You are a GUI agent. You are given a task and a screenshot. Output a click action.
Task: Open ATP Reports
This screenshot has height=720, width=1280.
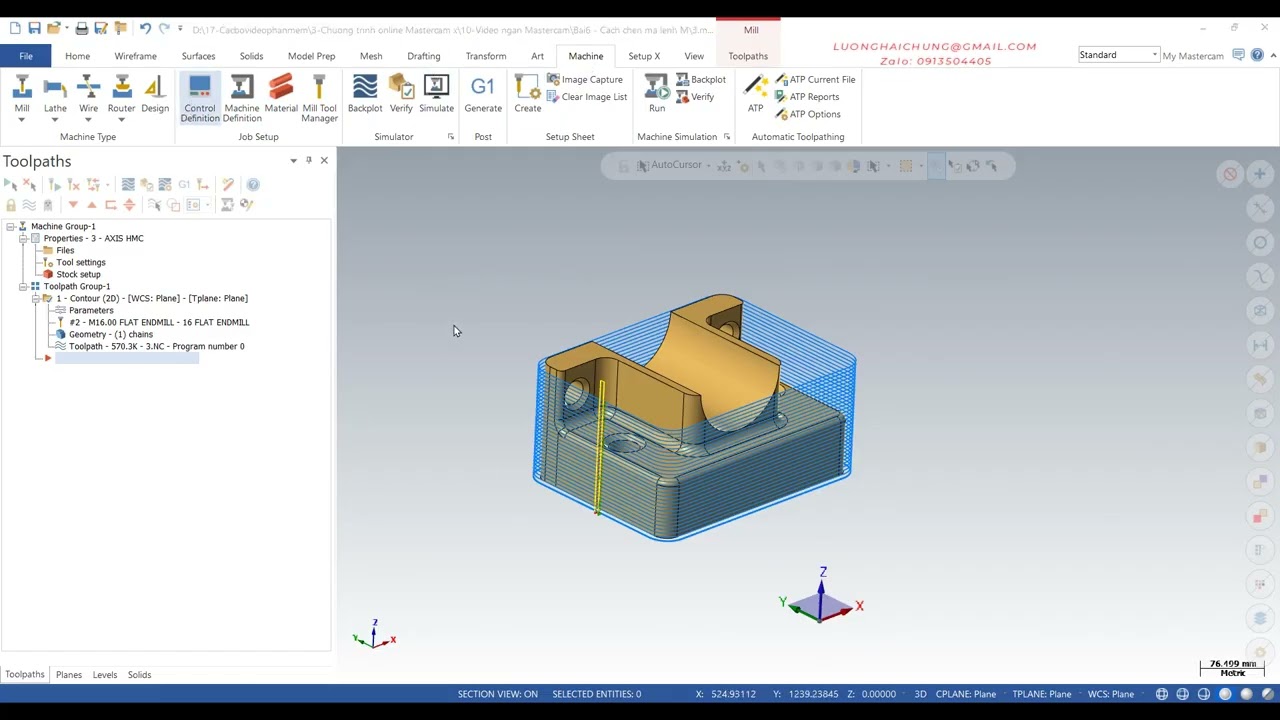(806, 97)
